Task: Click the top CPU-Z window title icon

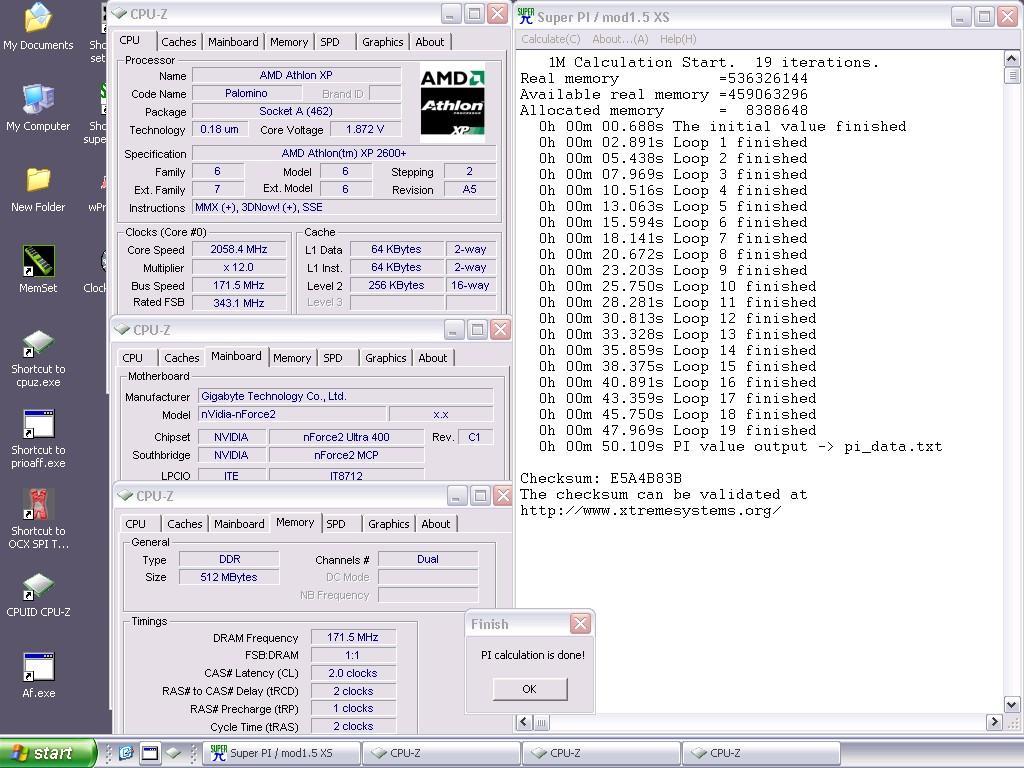Action: pos(119,14)
